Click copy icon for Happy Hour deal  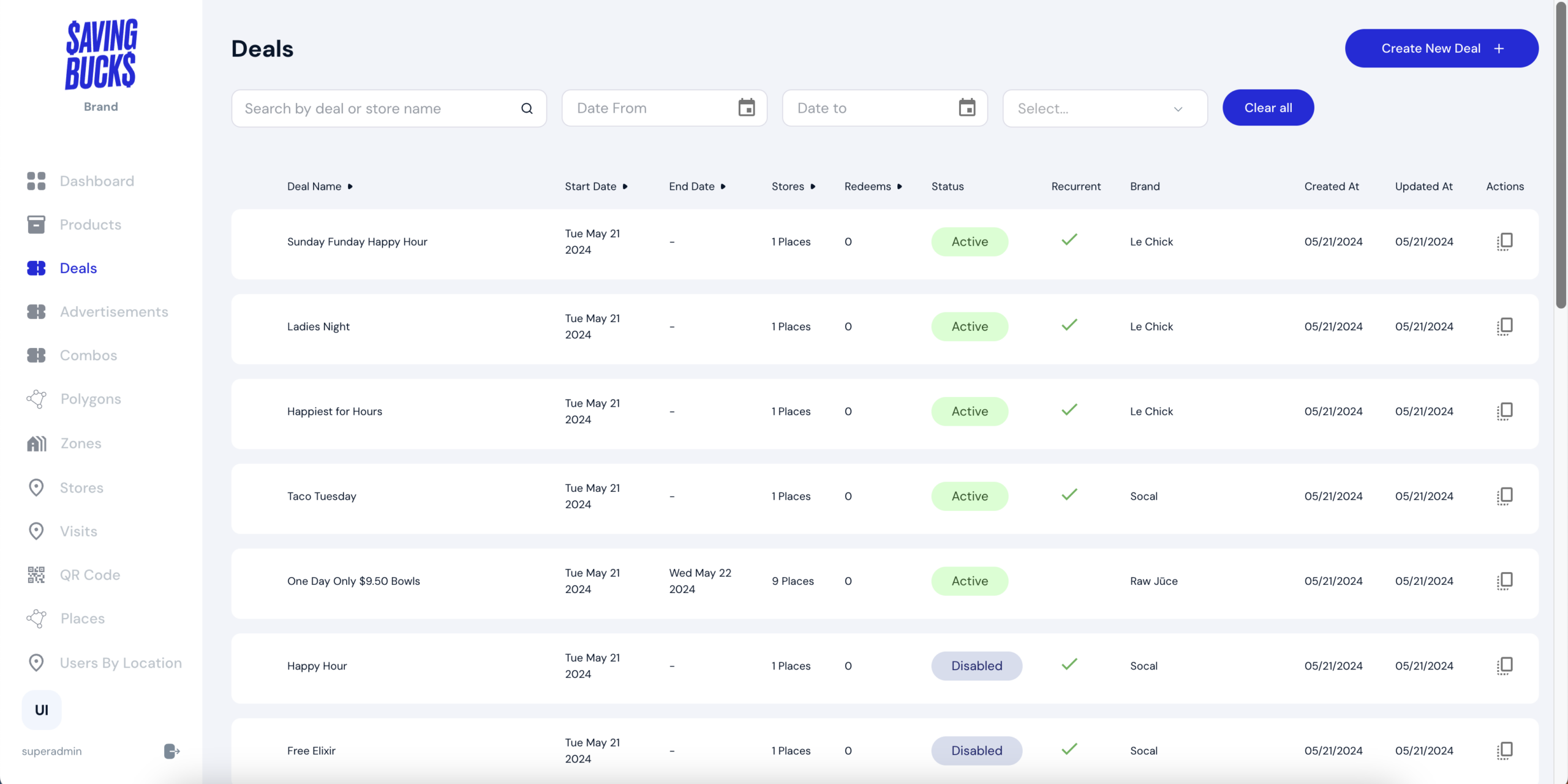[1504, 666]
